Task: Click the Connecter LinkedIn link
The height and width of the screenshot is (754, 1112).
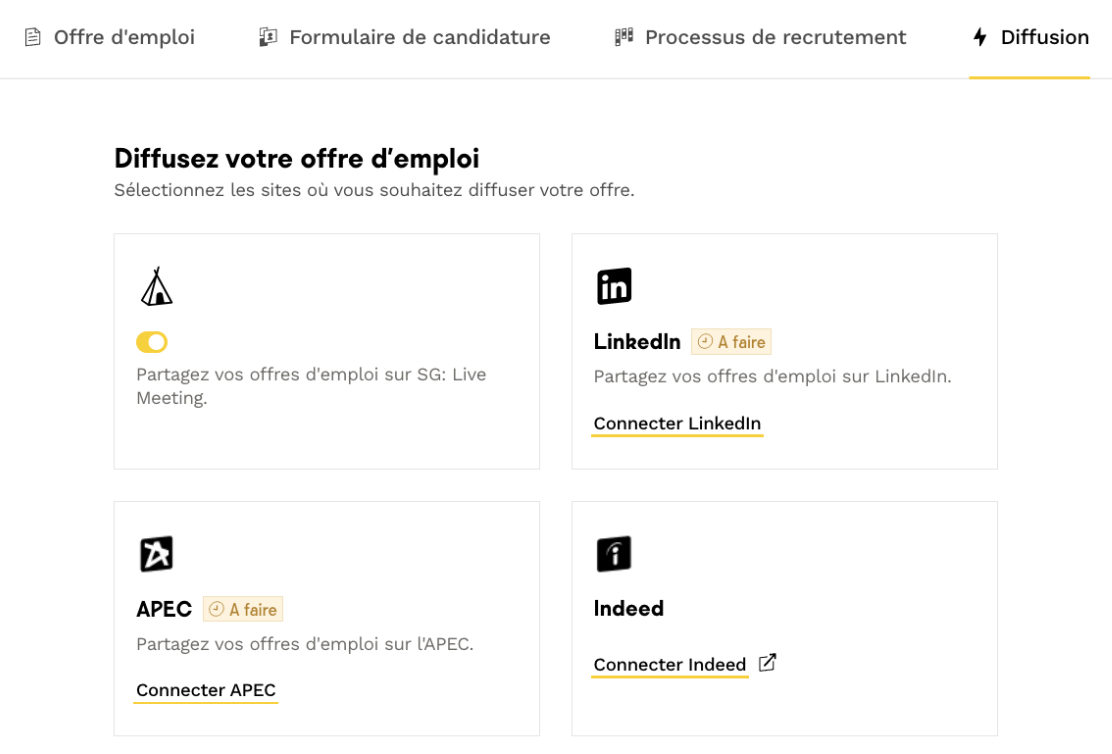Action: (677, 423)
